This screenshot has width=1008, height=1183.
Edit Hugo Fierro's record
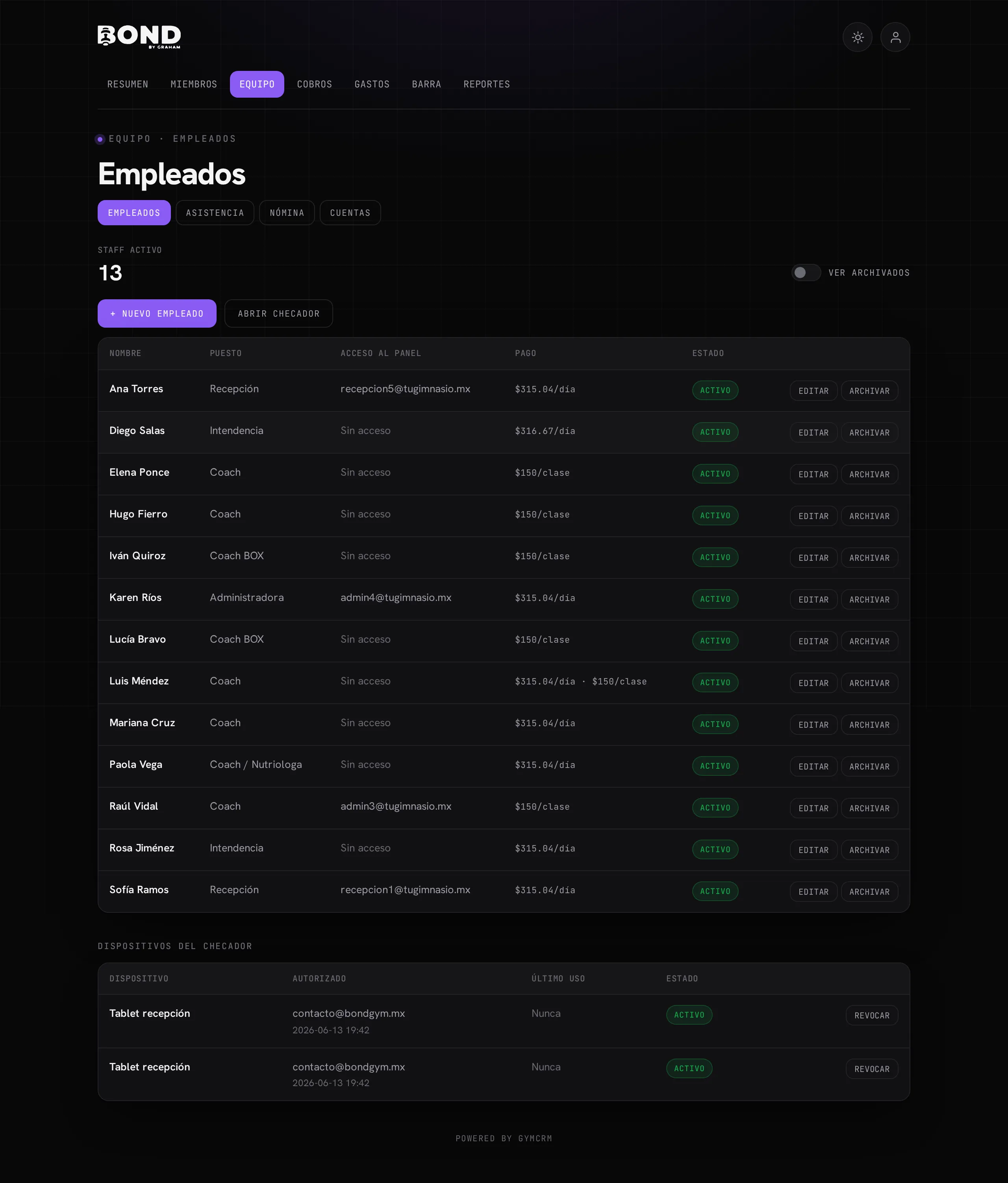point(813,515)
